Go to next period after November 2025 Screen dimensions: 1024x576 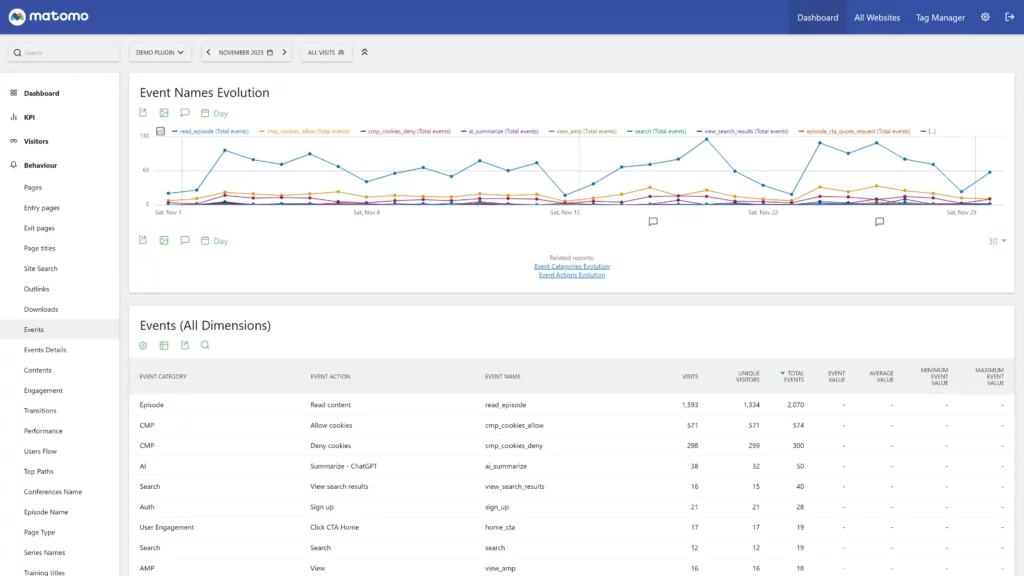284,52
